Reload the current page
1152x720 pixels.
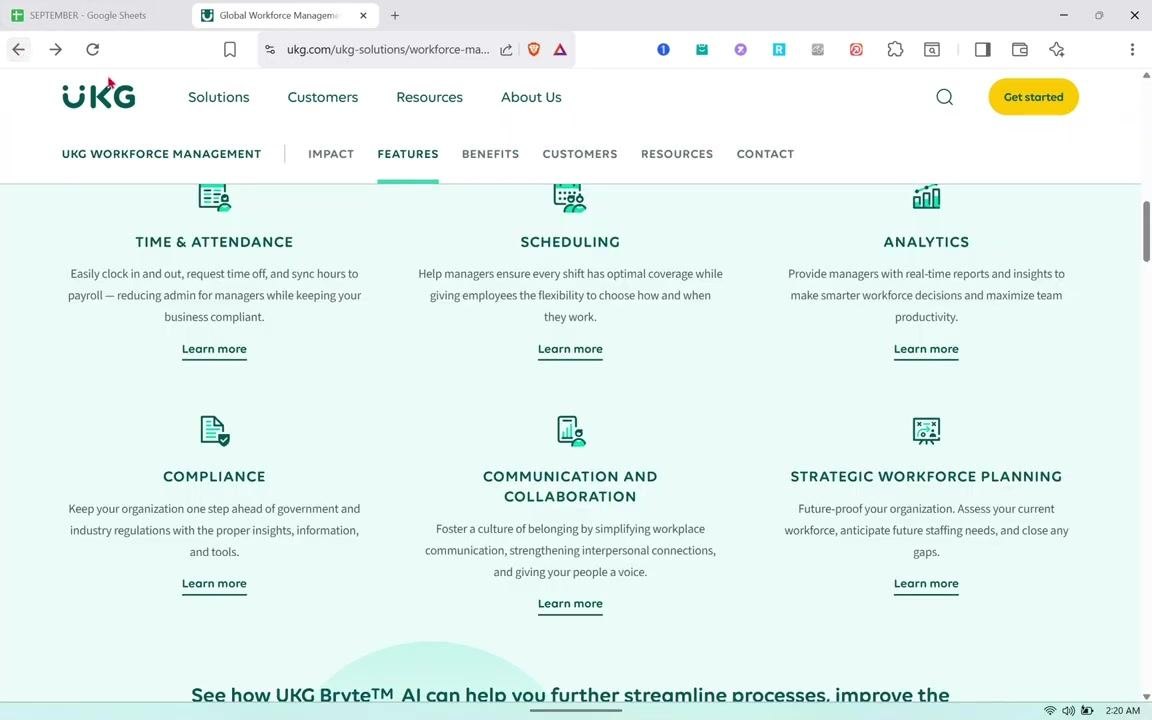tap(93, 49)
